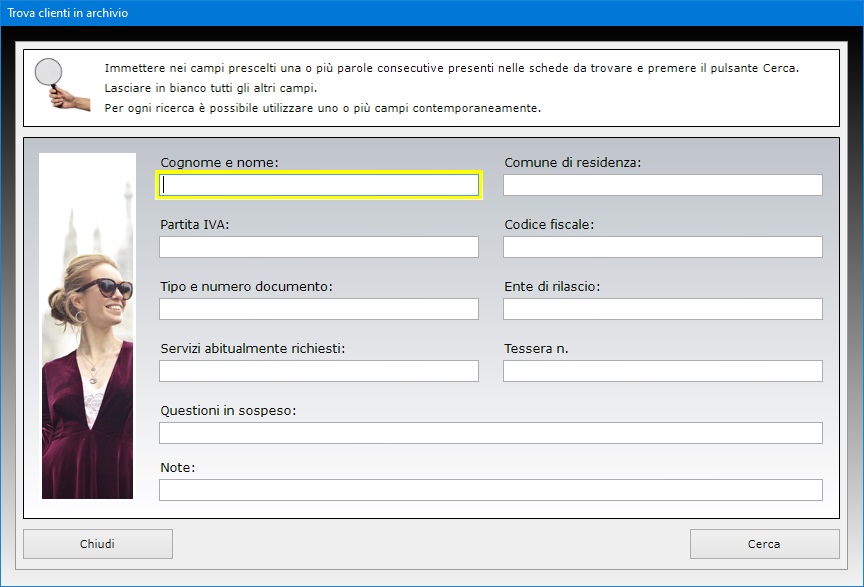This screenshot has width=864, height=587.
Task: Select the Ente di rilascio field
Action: click(x=663, y=309)
